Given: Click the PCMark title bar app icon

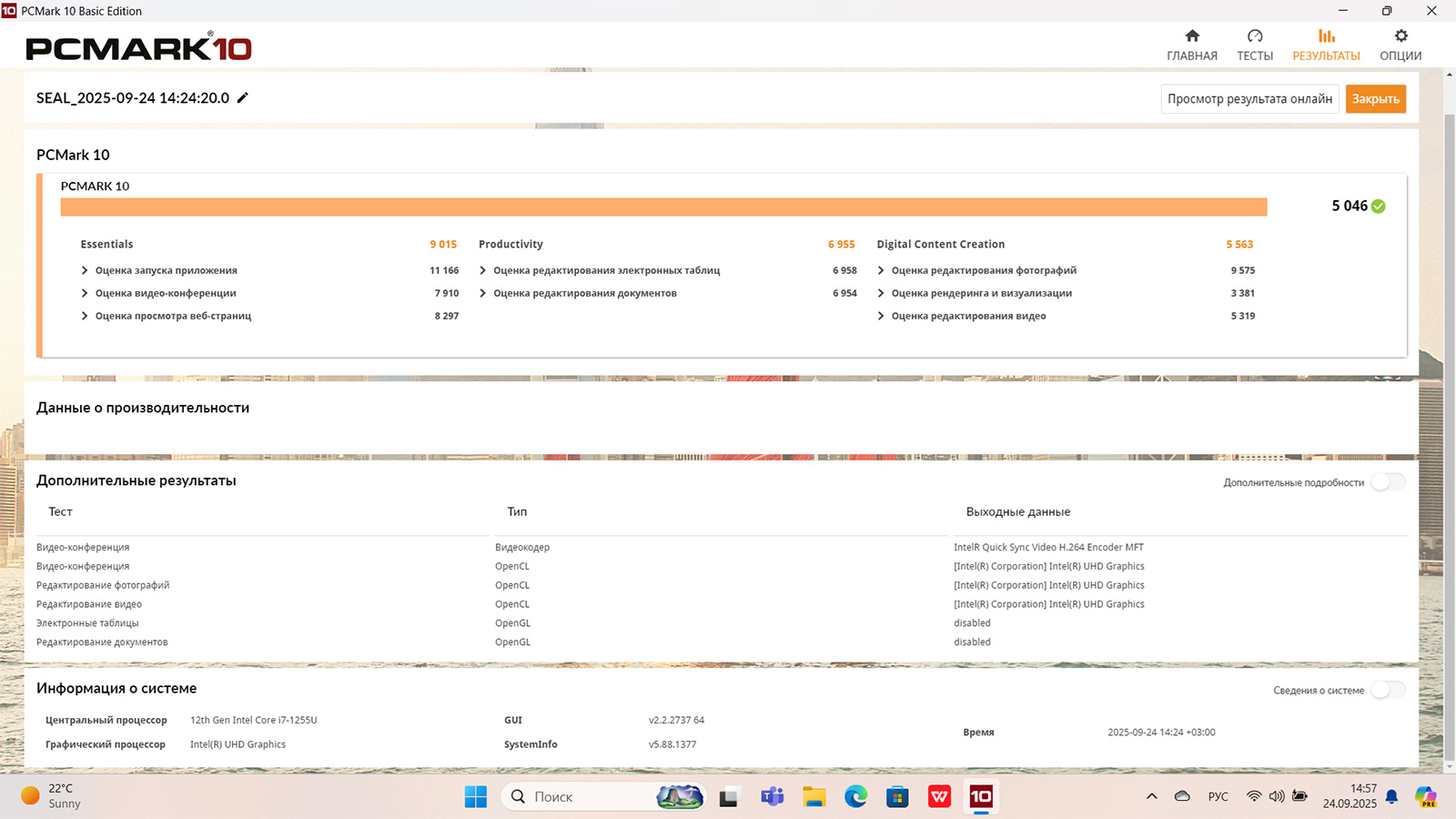Looking at the screenshot, I should click(9, 11).
